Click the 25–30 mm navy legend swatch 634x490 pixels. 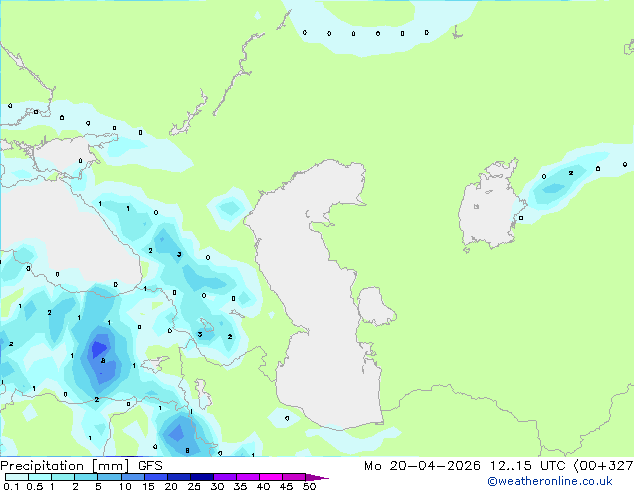click(x=202, y=477)
